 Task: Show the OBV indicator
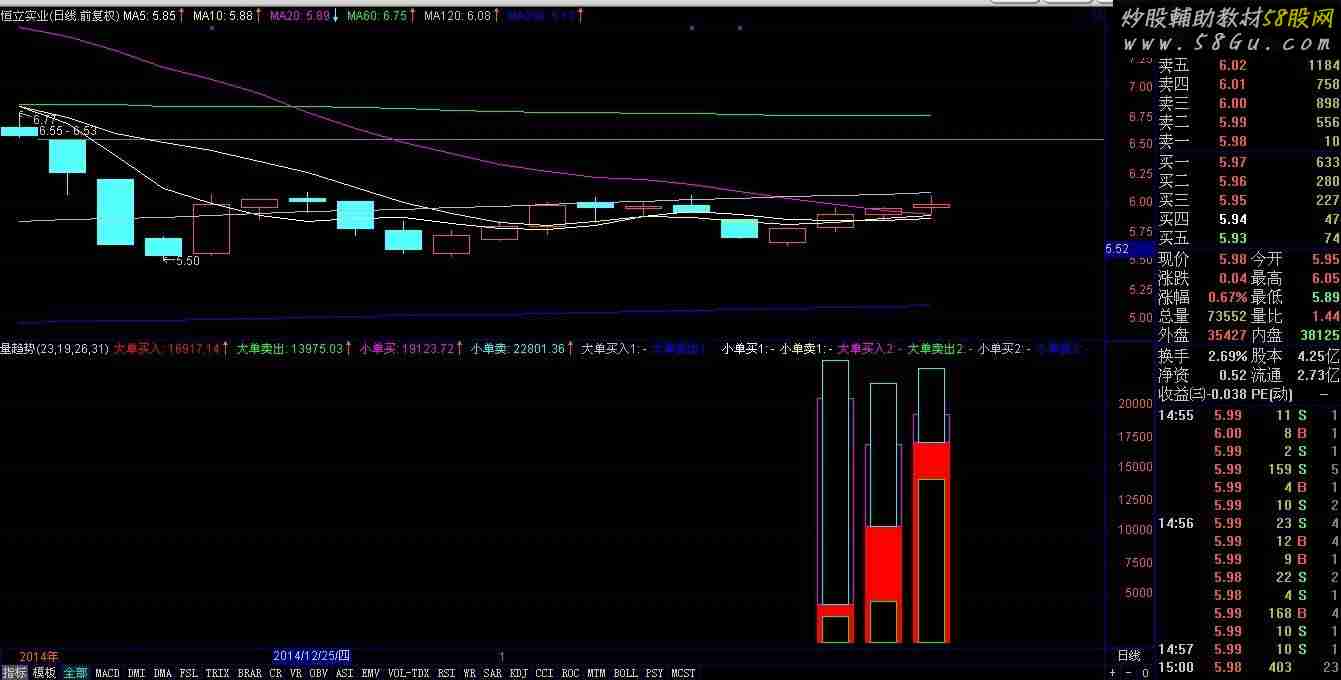coord(319,673)
